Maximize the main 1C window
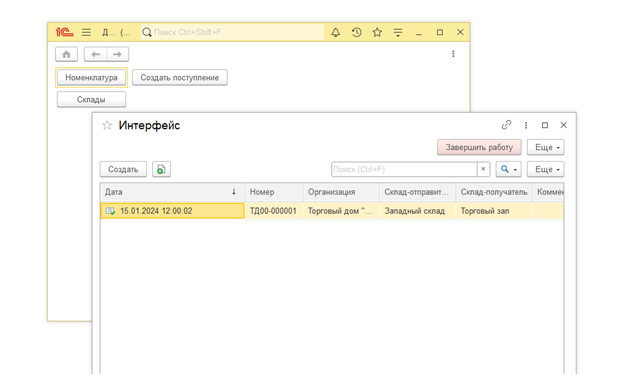The width and height of the screenshot is (628, 376). [440, 32]
